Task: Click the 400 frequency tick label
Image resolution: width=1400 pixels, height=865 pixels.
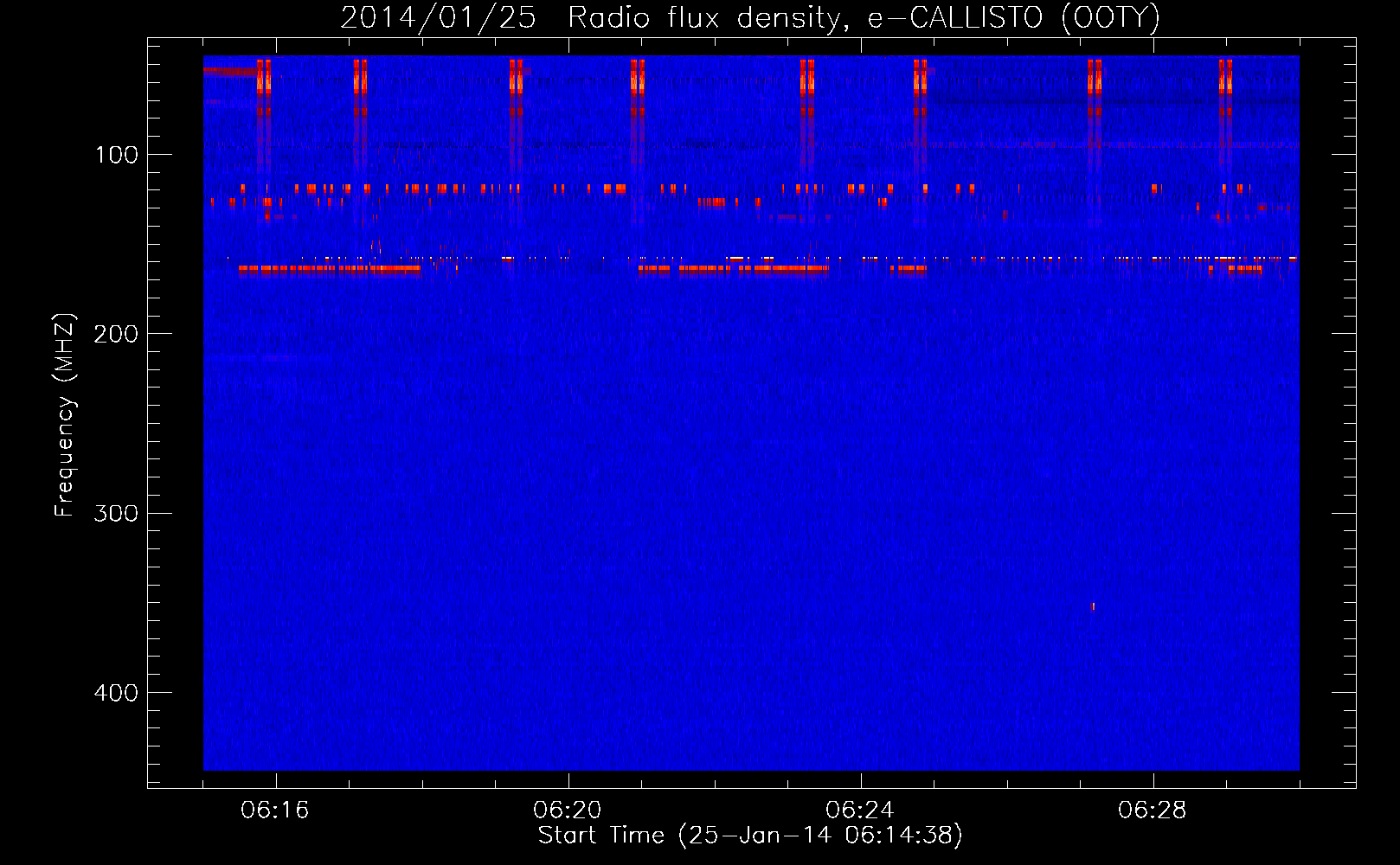Action: (116, 693)
